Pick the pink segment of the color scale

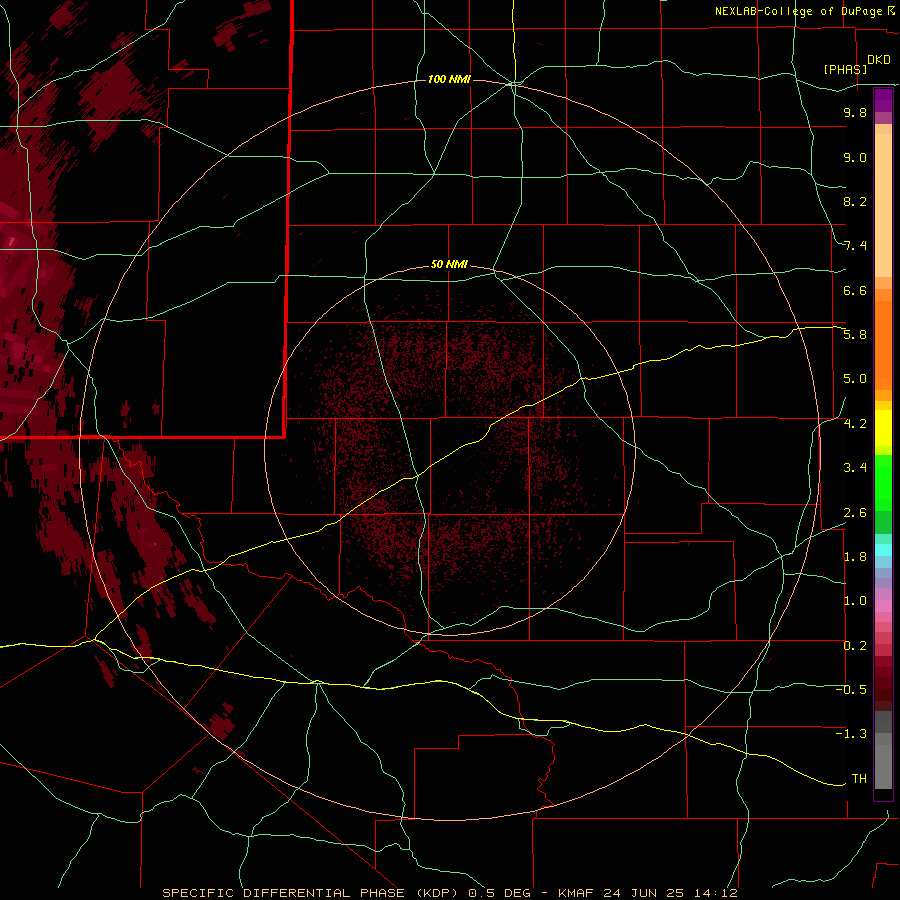(883, 606)
